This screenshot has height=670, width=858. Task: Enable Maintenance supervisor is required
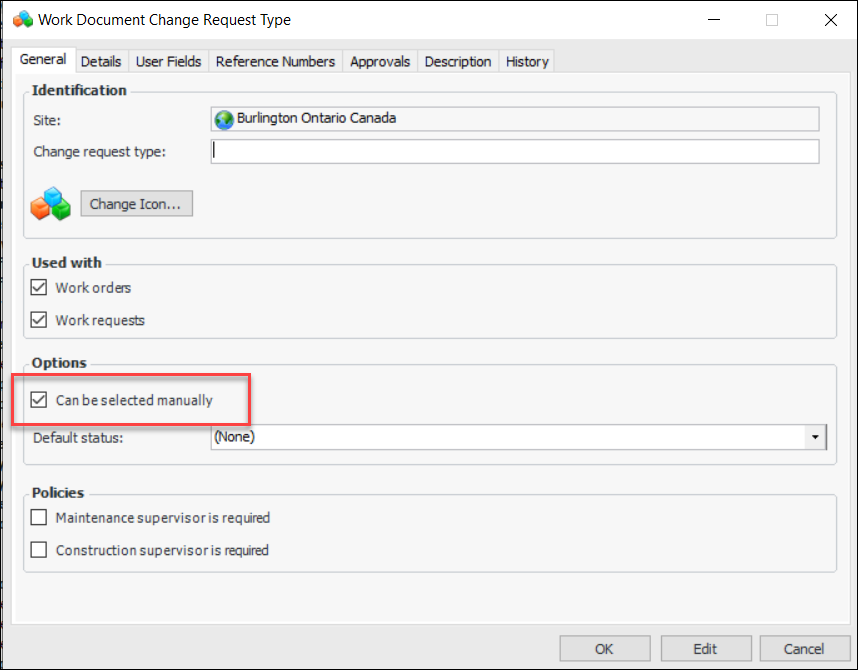tap(40, 518)
